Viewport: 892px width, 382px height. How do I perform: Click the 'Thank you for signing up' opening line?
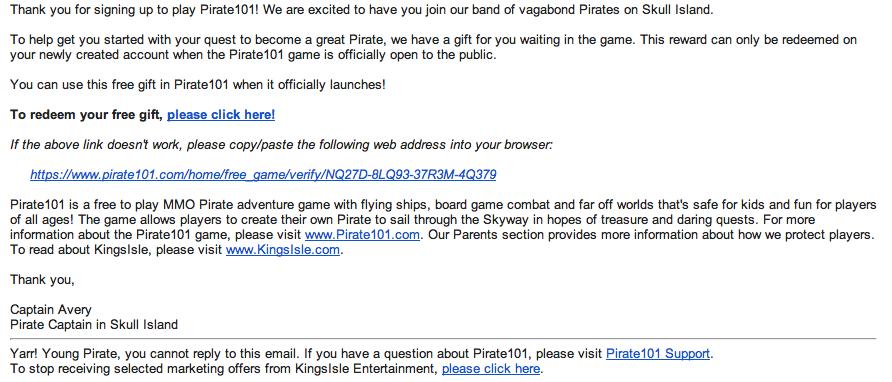[x=361, y=10]
